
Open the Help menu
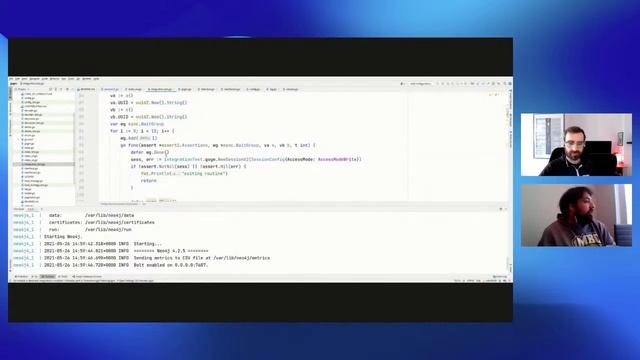click(x=96, y=79)
